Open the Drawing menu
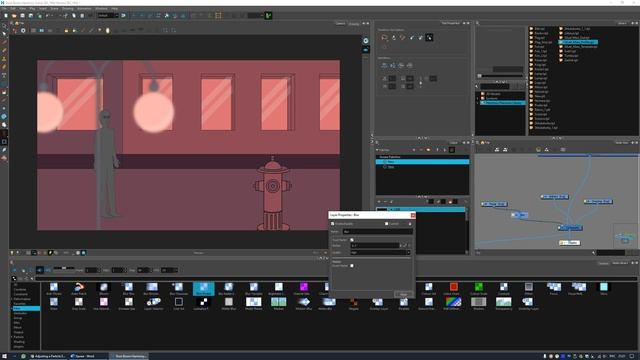The image size is (640, 360). [68, 9]
